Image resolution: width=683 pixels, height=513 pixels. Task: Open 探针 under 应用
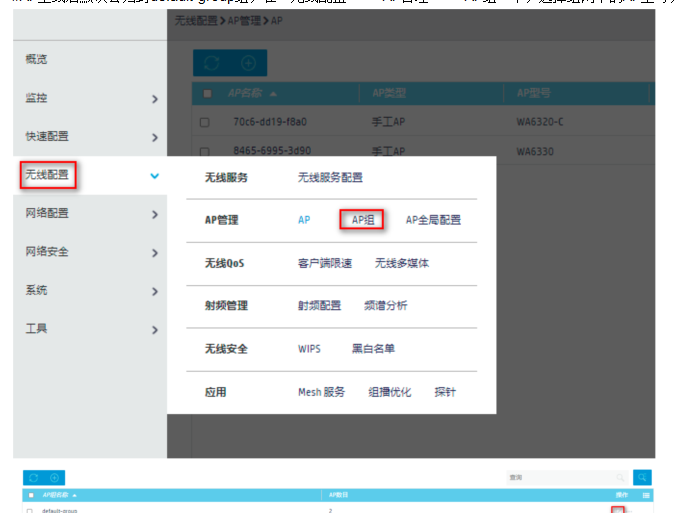click(445, 392)
